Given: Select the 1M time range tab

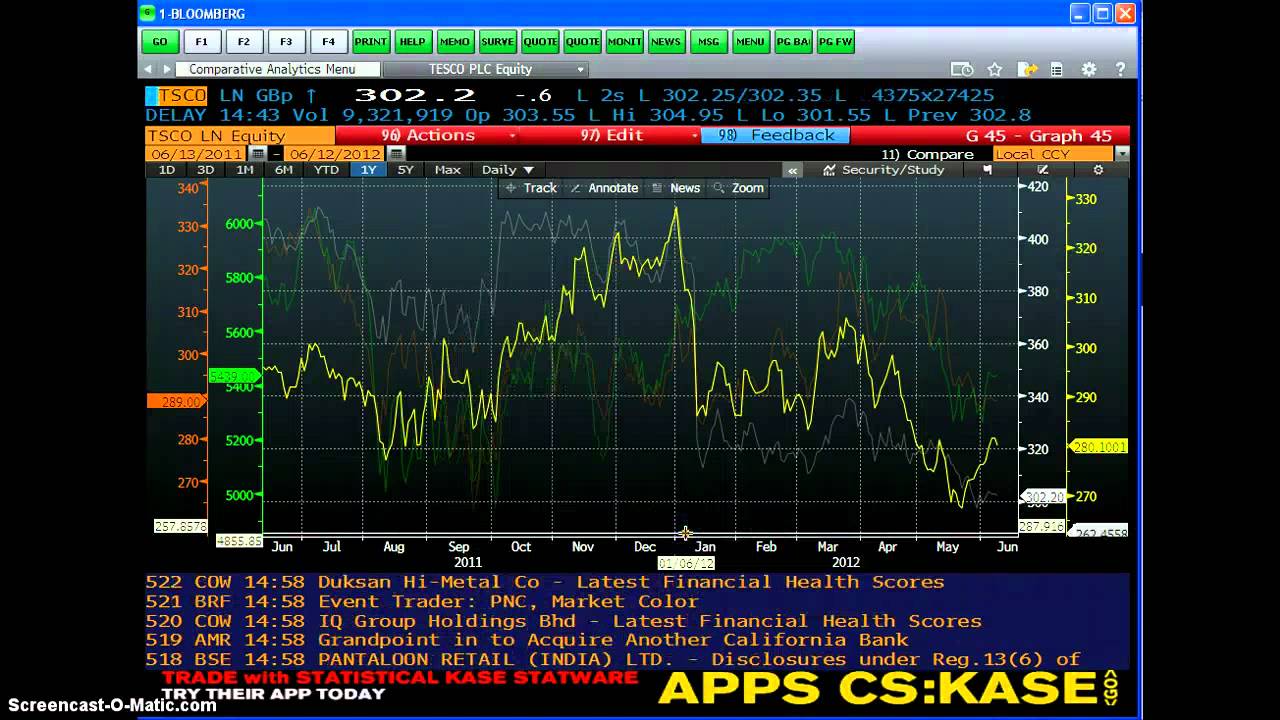Looking at the screenshot, I should pyautogui.click(x=244, y=170).
